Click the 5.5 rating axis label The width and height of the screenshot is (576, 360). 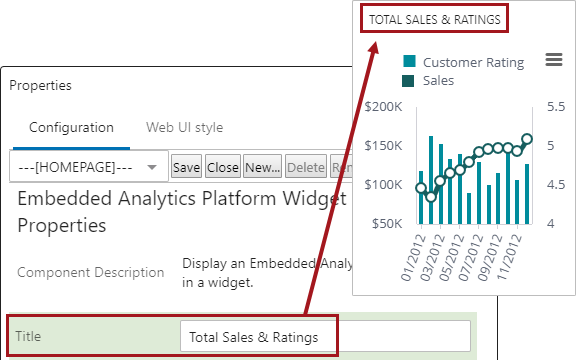click(x=556, y=107)
